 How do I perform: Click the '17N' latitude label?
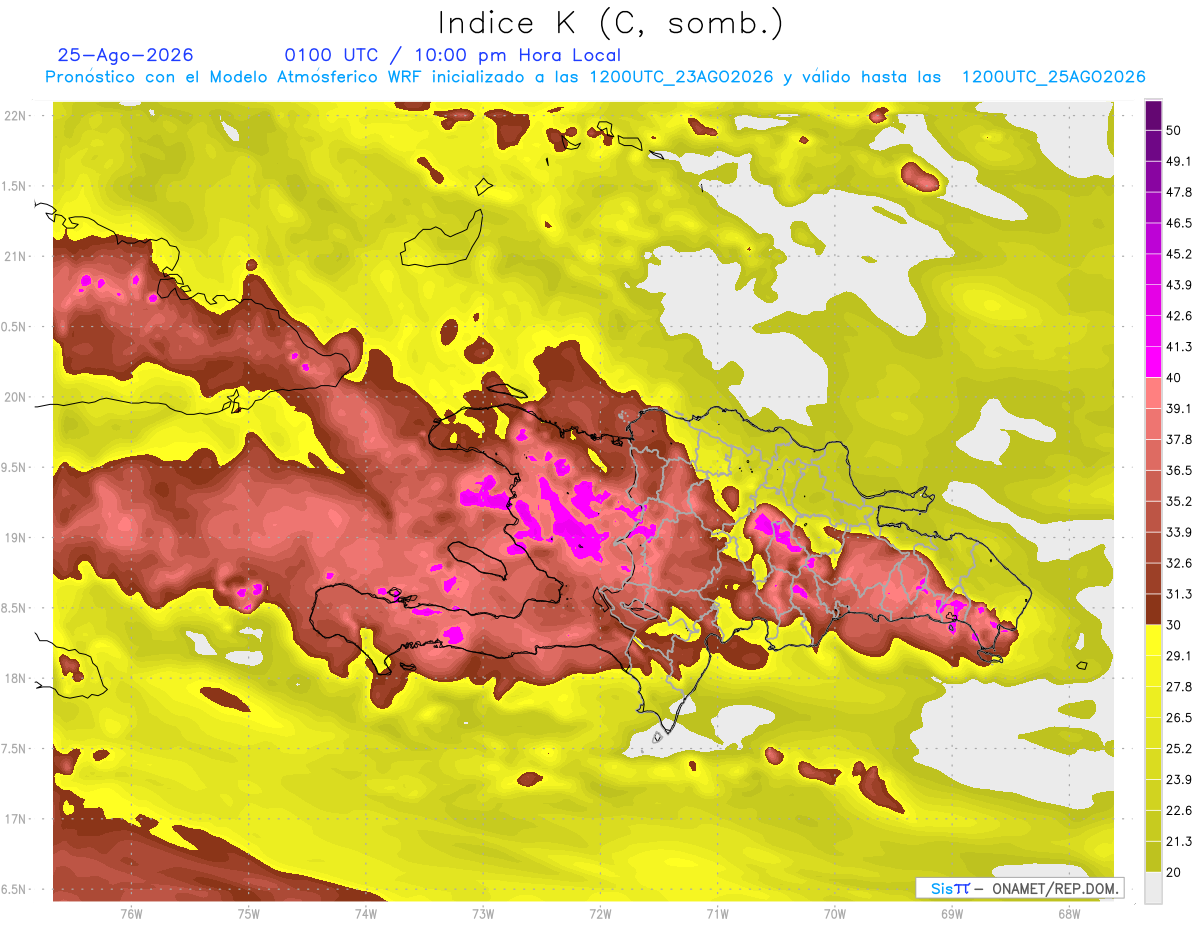click(x=15, y=819)
